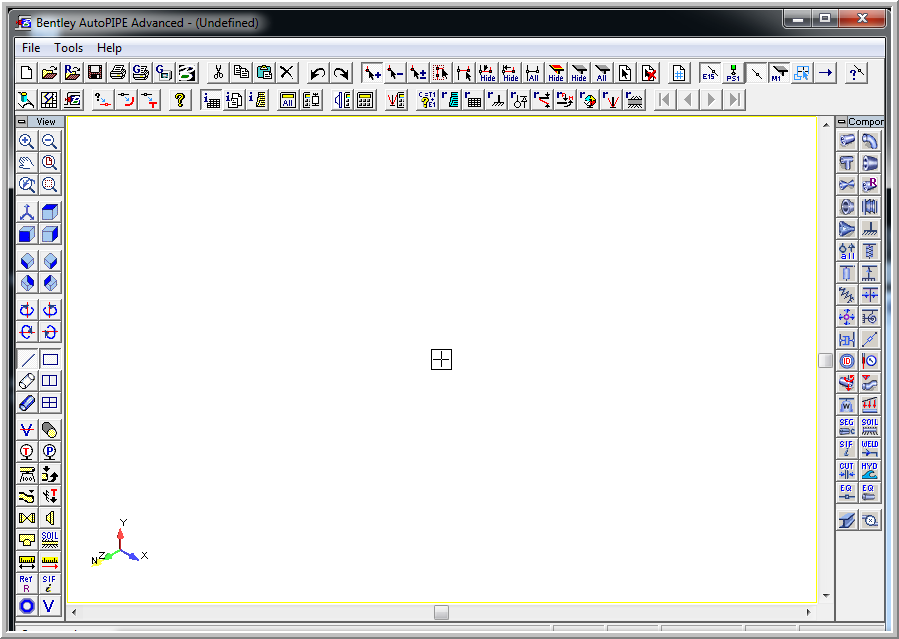Click the grid hash icon in toolbar

coord(679,73)
